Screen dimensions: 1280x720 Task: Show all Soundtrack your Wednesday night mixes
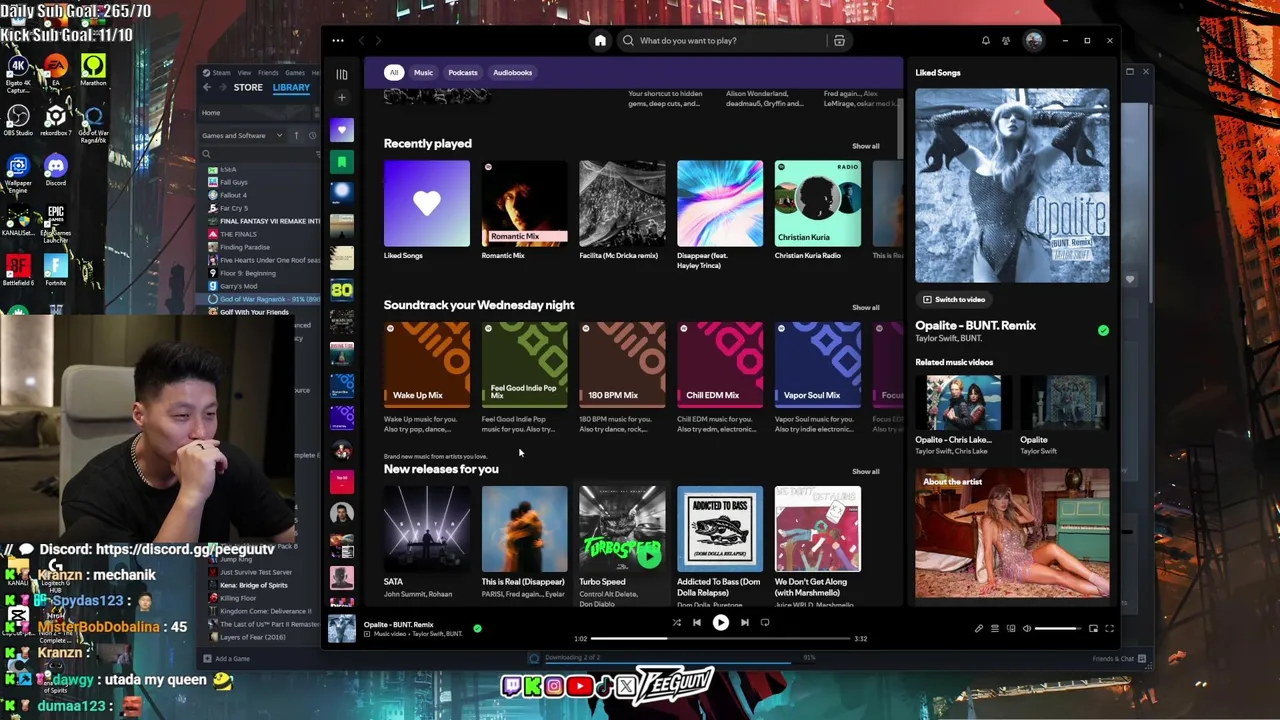coord(865,307)
